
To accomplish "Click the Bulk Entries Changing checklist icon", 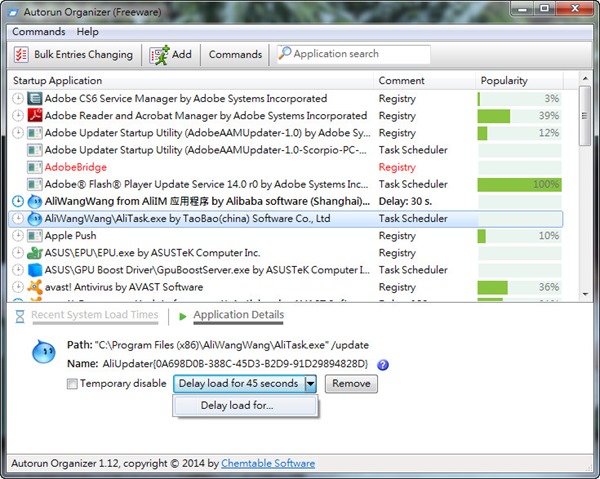I will [21, 54].
